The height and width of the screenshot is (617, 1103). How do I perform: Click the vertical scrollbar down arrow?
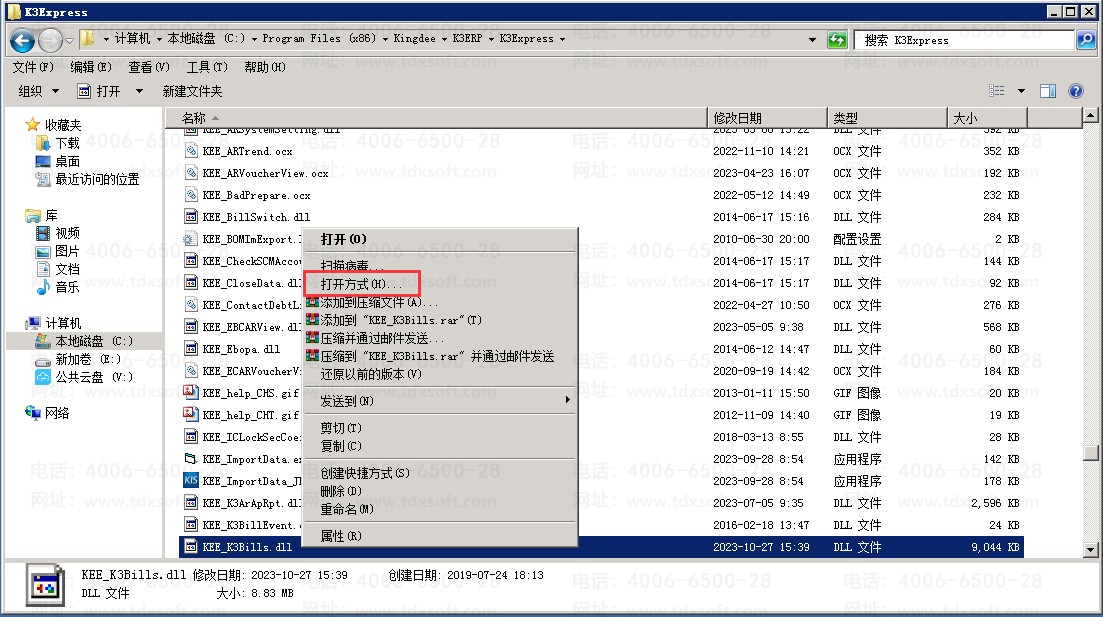(1090, 549)
